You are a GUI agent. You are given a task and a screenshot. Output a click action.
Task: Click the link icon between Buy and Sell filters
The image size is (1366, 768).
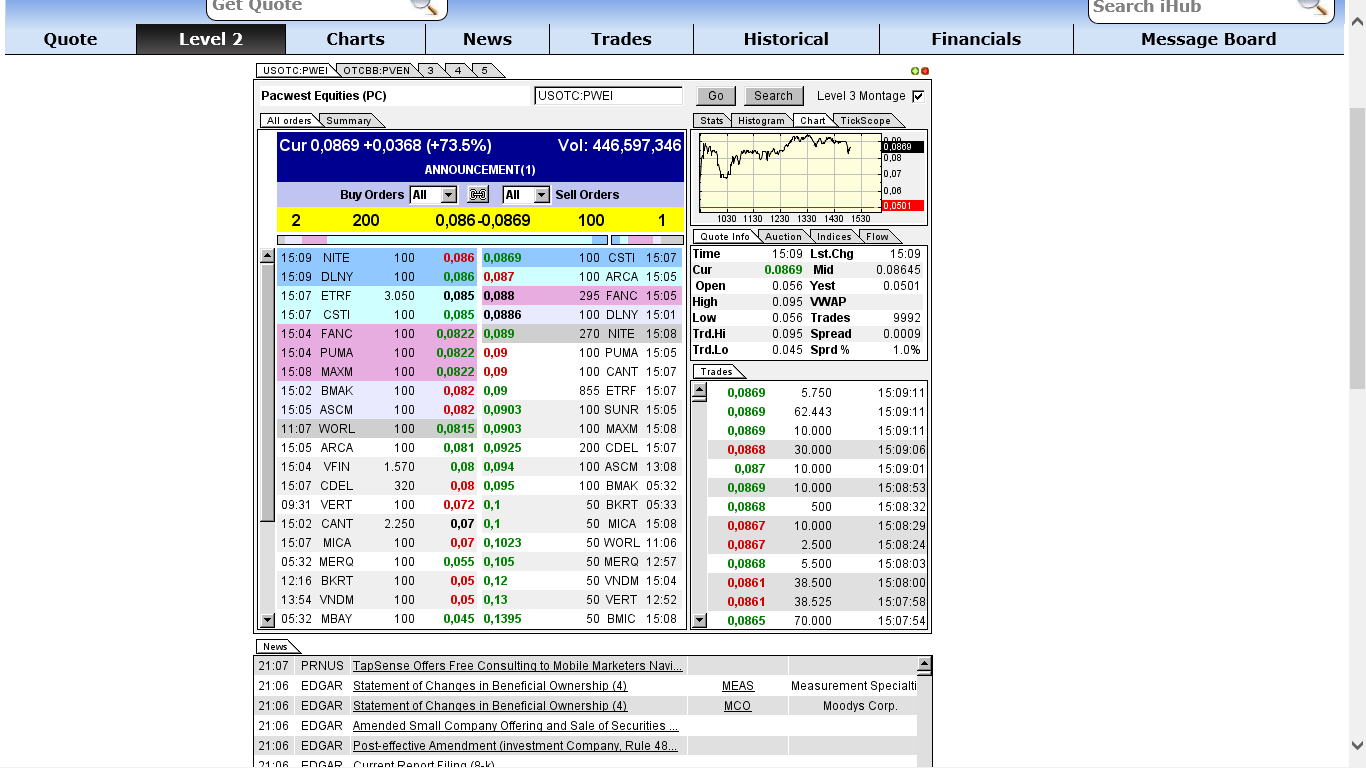478,195
